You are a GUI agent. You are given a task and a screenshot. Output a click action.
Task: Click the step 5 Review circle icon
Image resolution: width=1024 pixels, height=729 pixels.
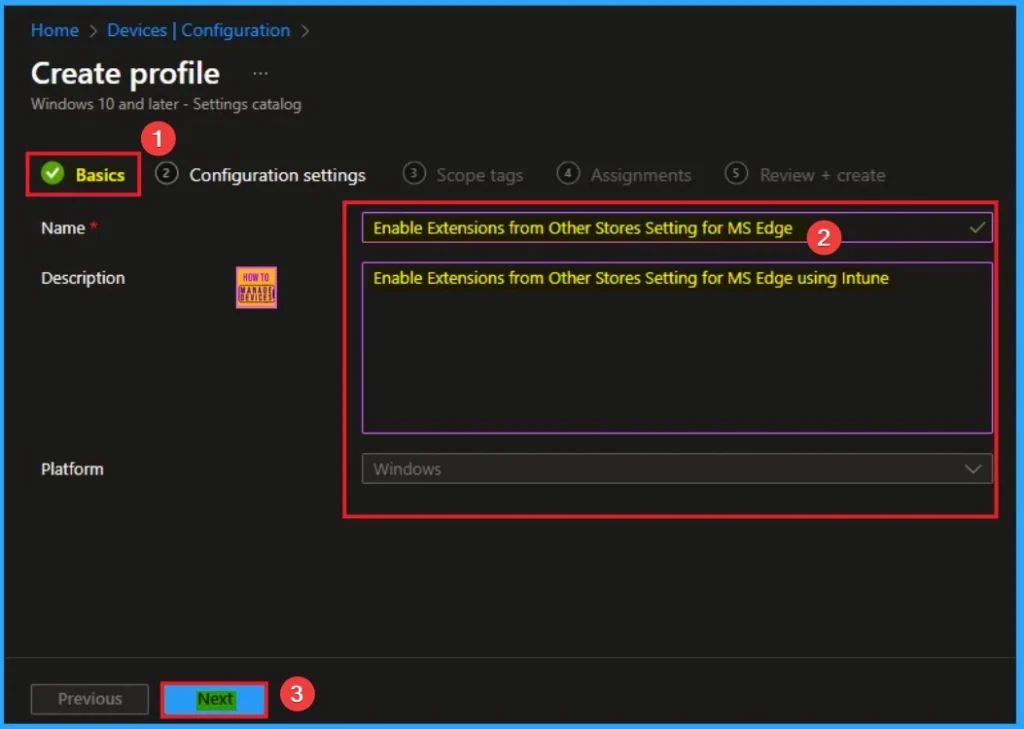736,174
